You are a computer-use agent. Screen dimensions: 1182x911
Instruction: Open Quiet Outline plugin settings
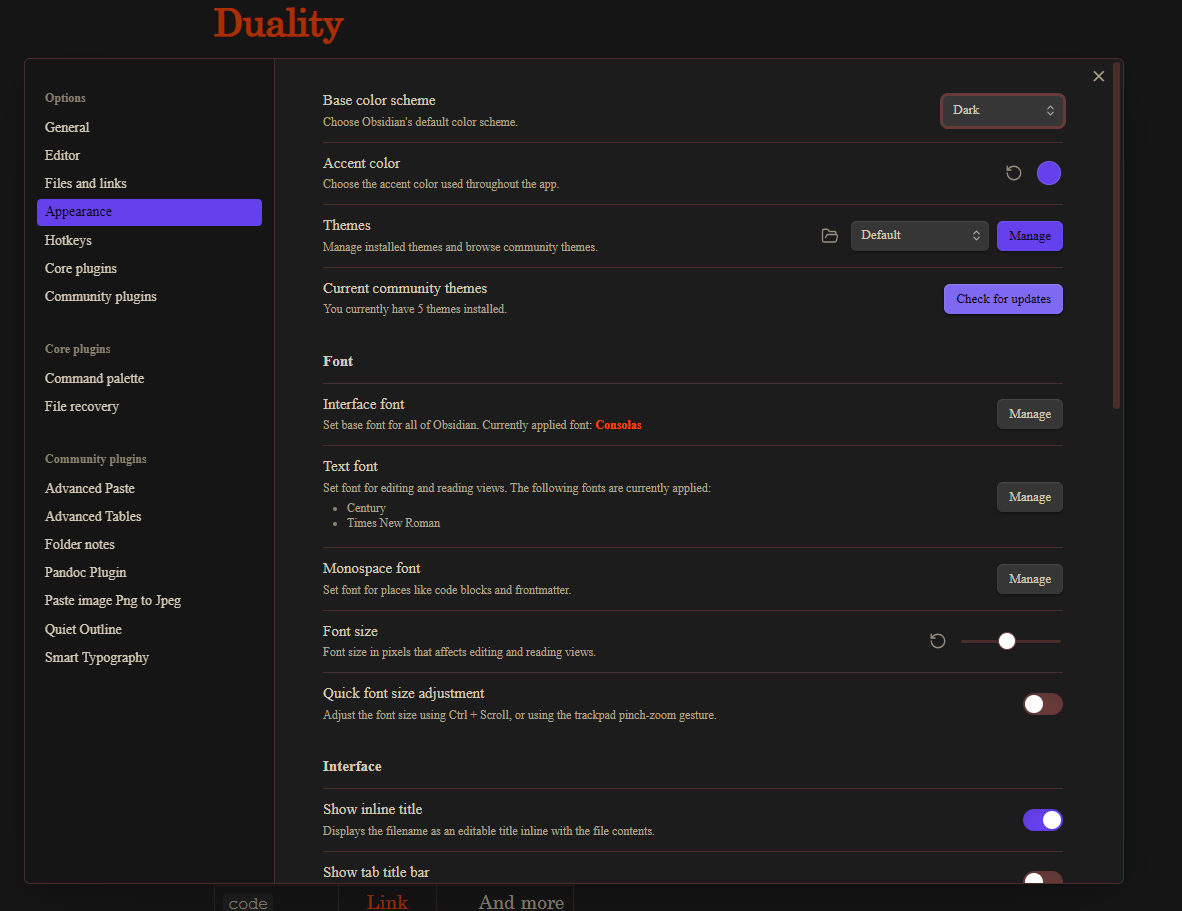pos(149,629)
